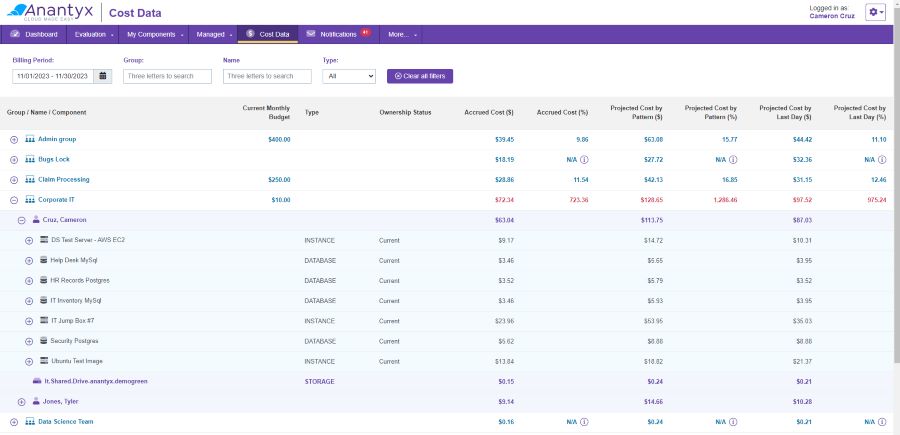
Task: Click the Name search field
Action: (x=267, y=76)
